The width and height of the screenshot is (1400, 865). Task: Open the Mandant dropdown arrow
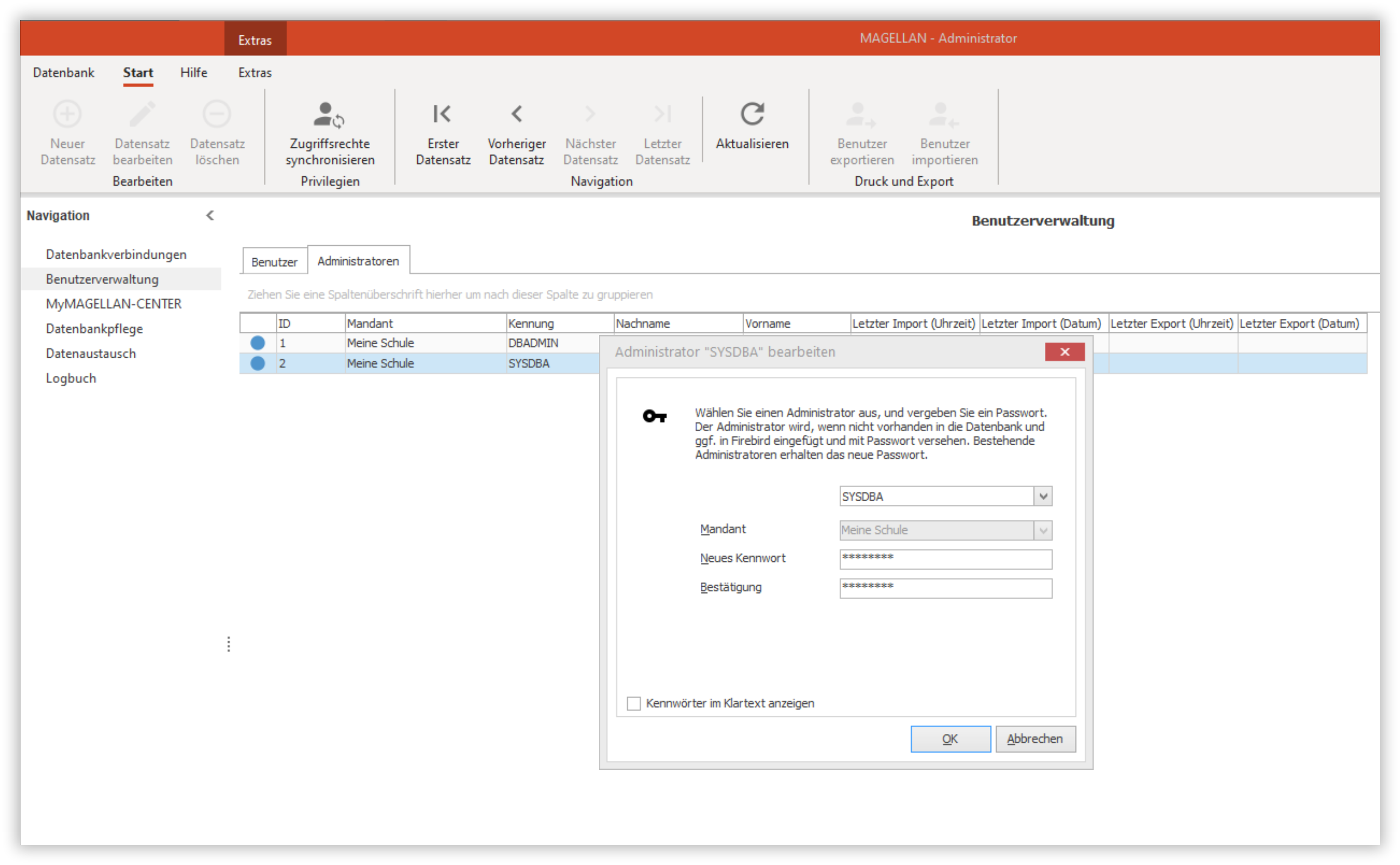(1043, 530)
